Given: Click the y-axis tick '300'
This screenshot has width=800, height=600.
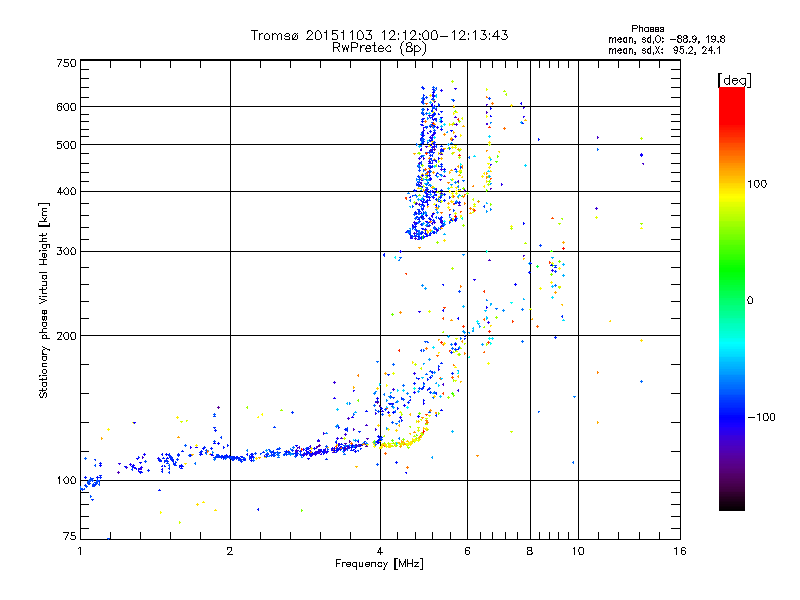Looking at the screenshot, I should click(x=66, y=251).
